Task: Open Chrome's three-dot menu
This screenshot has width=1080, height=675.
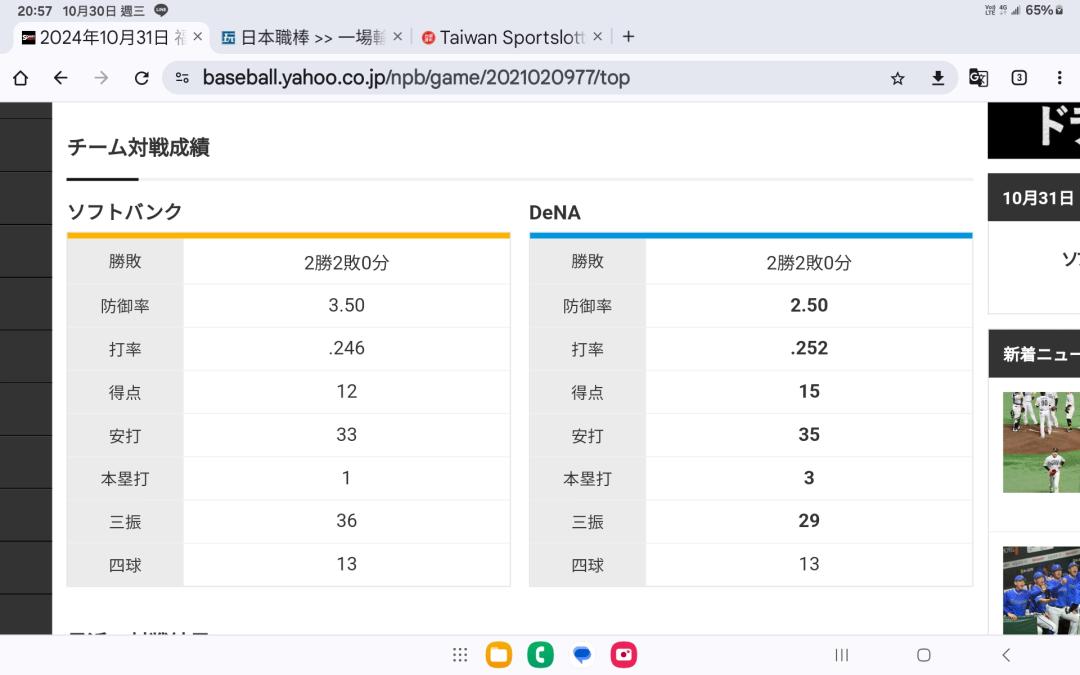Action: coord(1059,78)
